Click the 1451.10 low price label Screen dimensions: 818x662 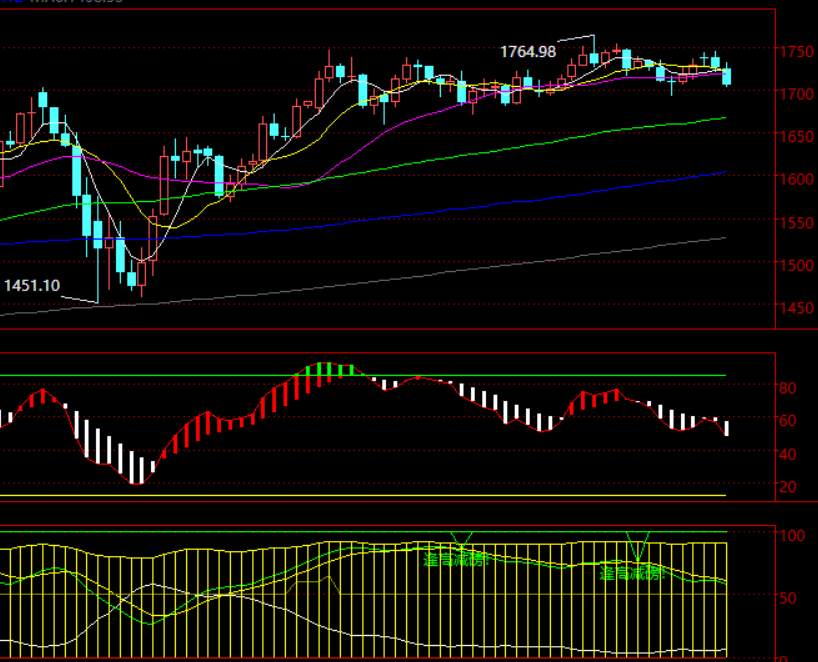tap(32, 285)
